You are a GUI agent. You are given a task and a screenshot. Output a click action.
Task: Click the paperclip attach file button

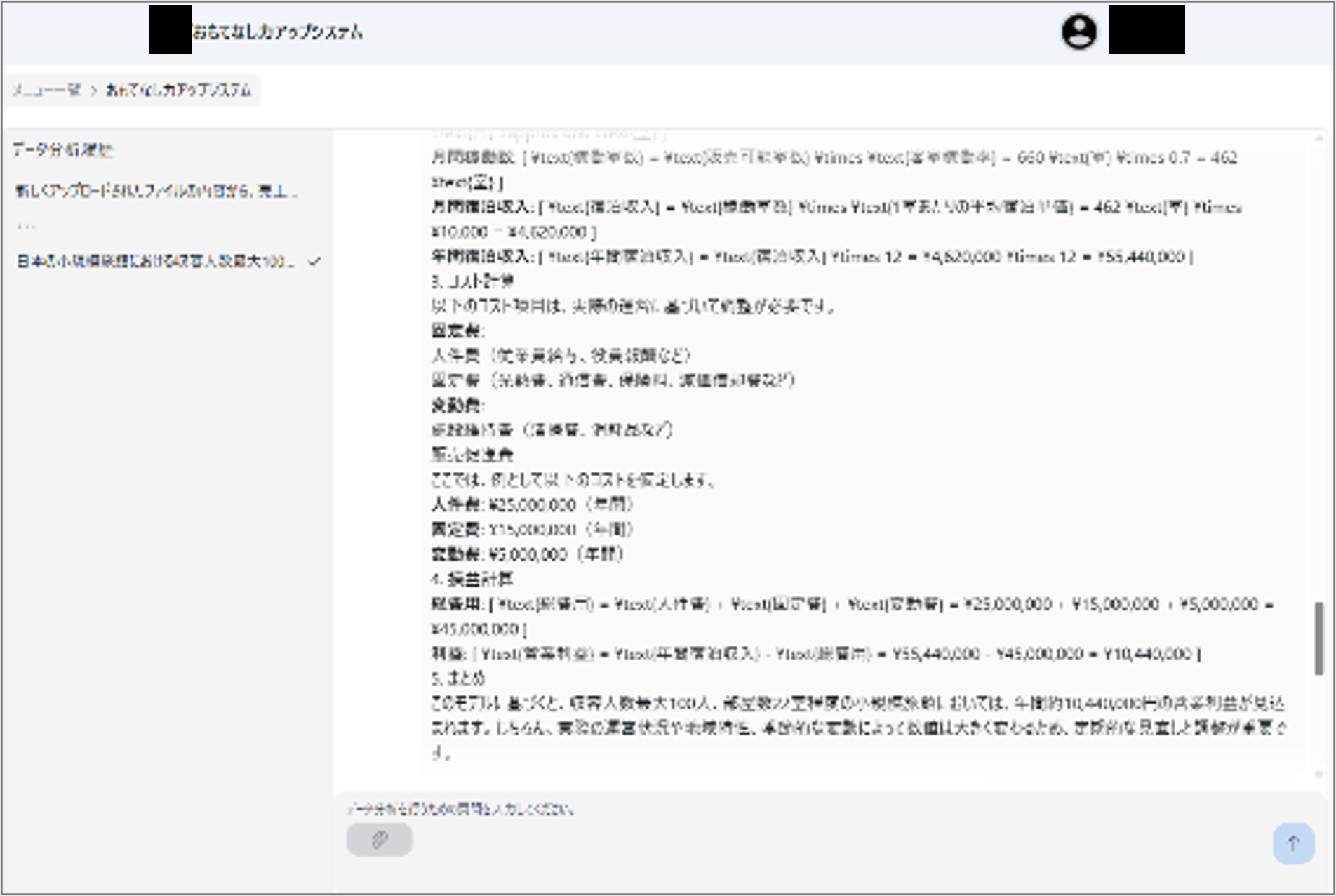pyautogui.click(x=379, y=839)
